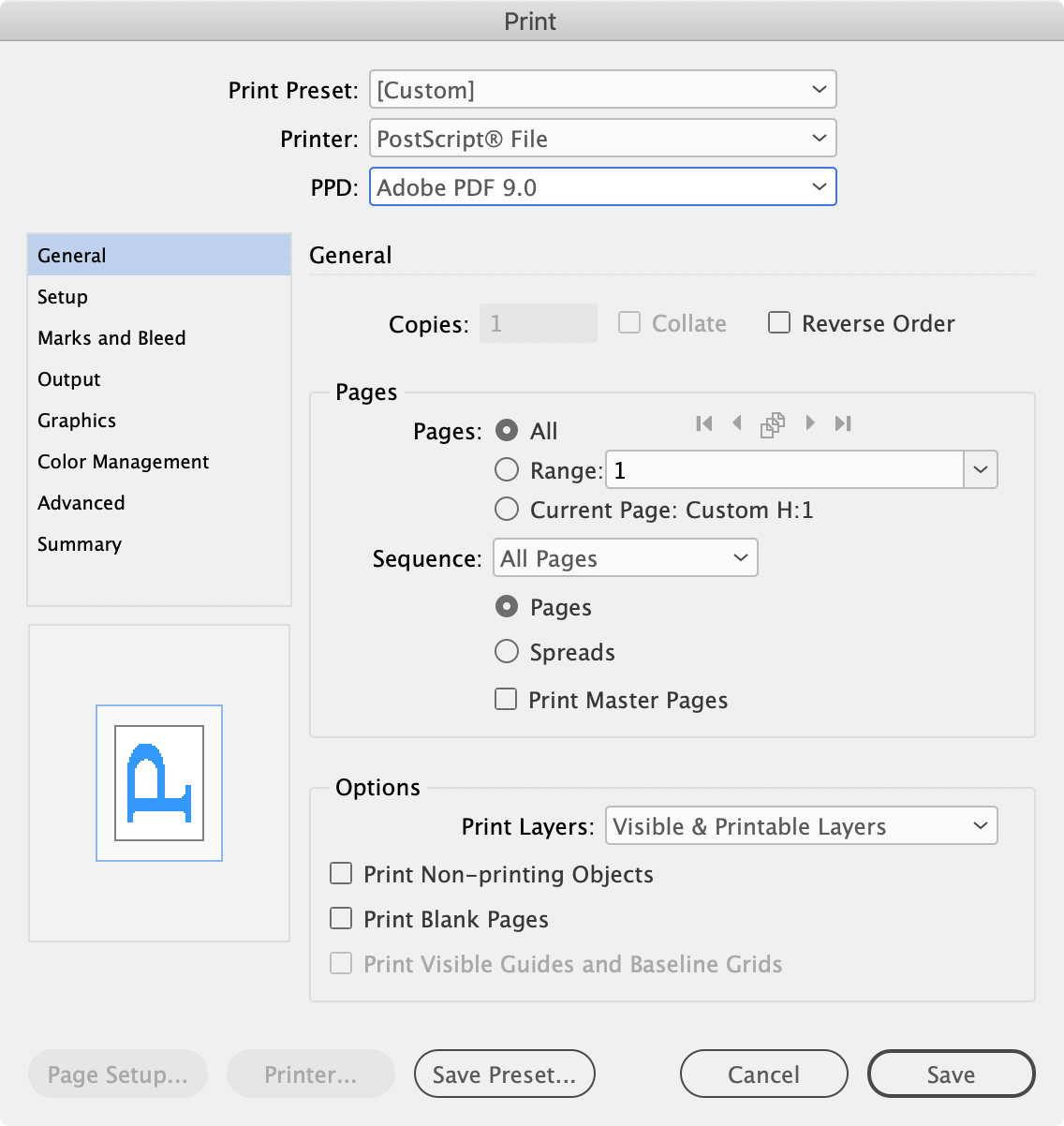Check Print Non-printing Objects

(x=341, y=873)
